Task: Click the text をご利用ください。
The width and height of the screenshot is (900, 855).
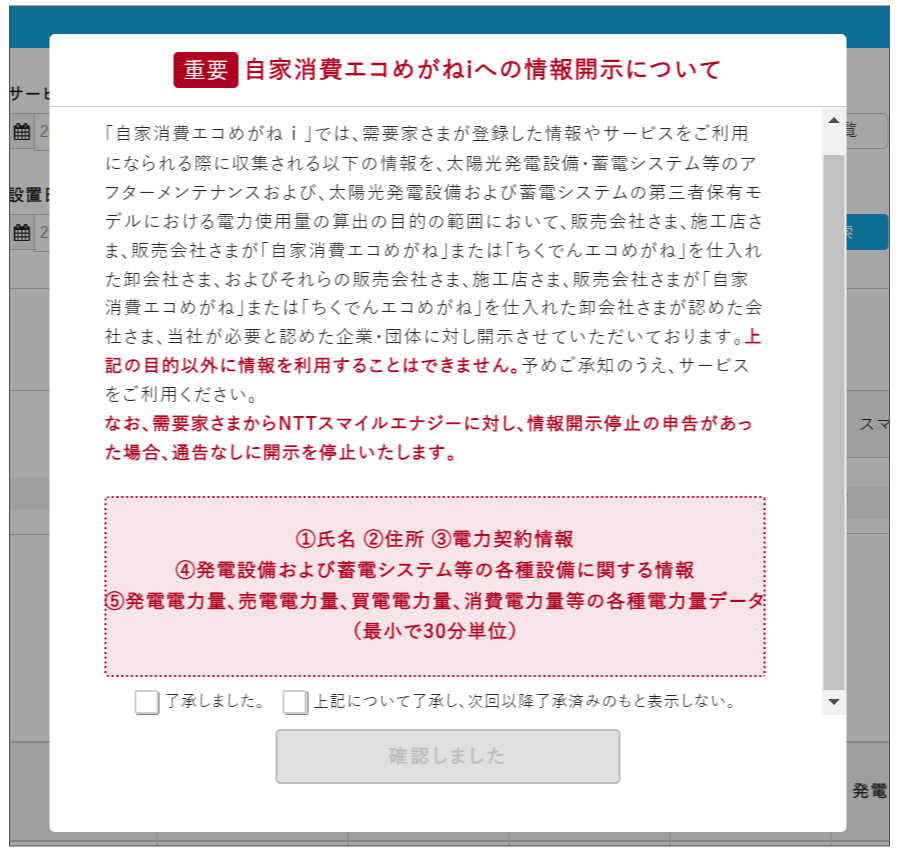Action: click(x=182, y=394)
